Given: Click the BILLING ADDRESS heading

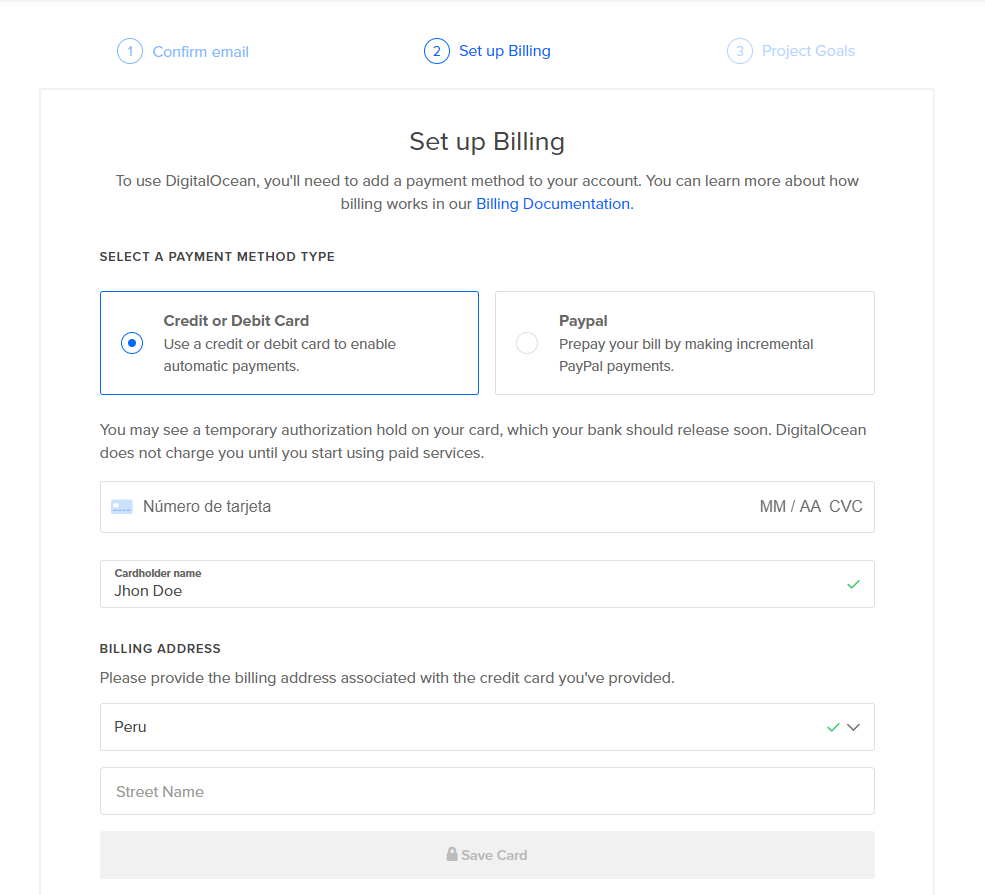Looking at the screenshot, I should [x=160, y=649].
